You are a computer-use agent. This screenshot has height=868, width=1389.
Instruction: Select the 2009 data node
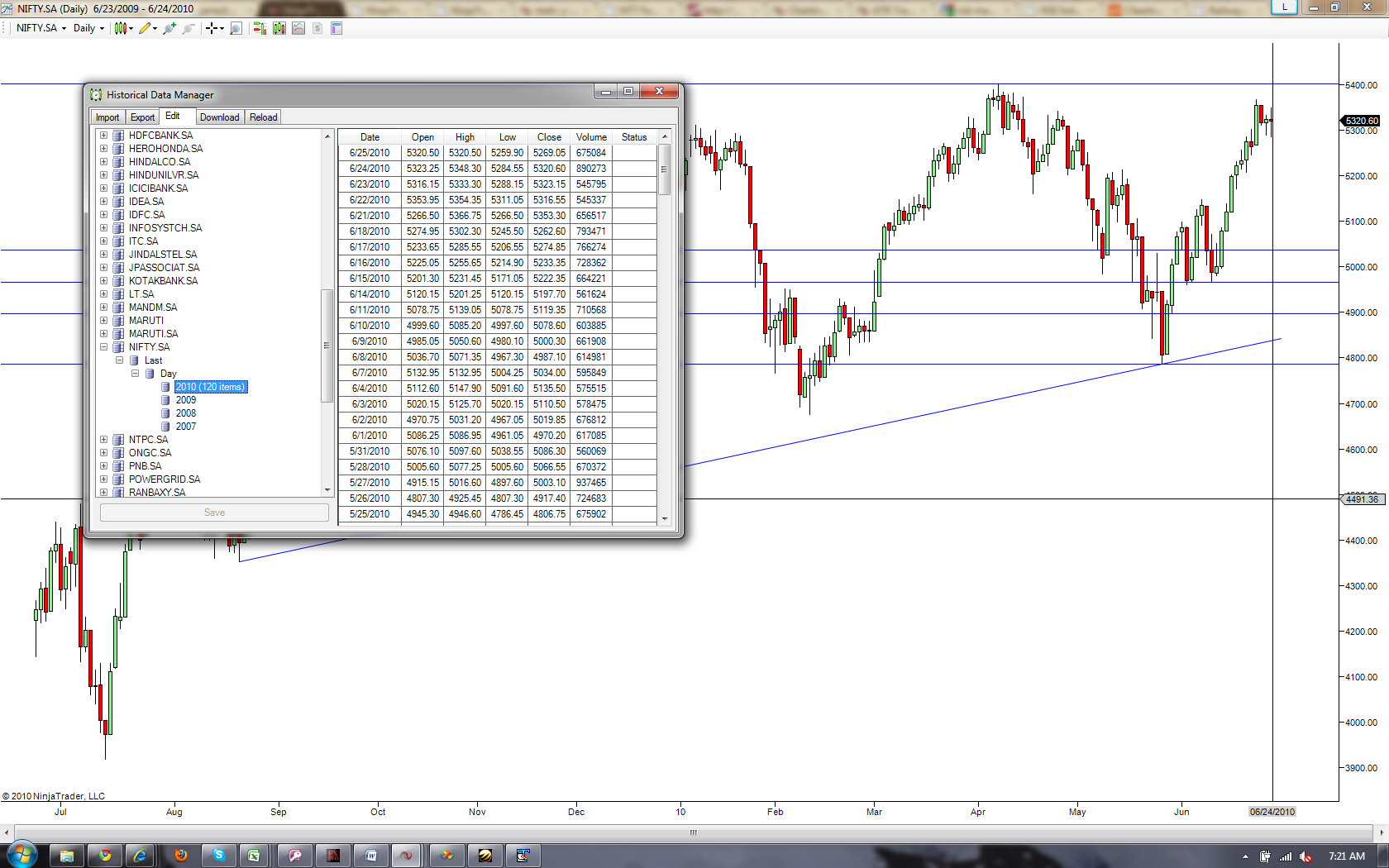coord(186,400)
